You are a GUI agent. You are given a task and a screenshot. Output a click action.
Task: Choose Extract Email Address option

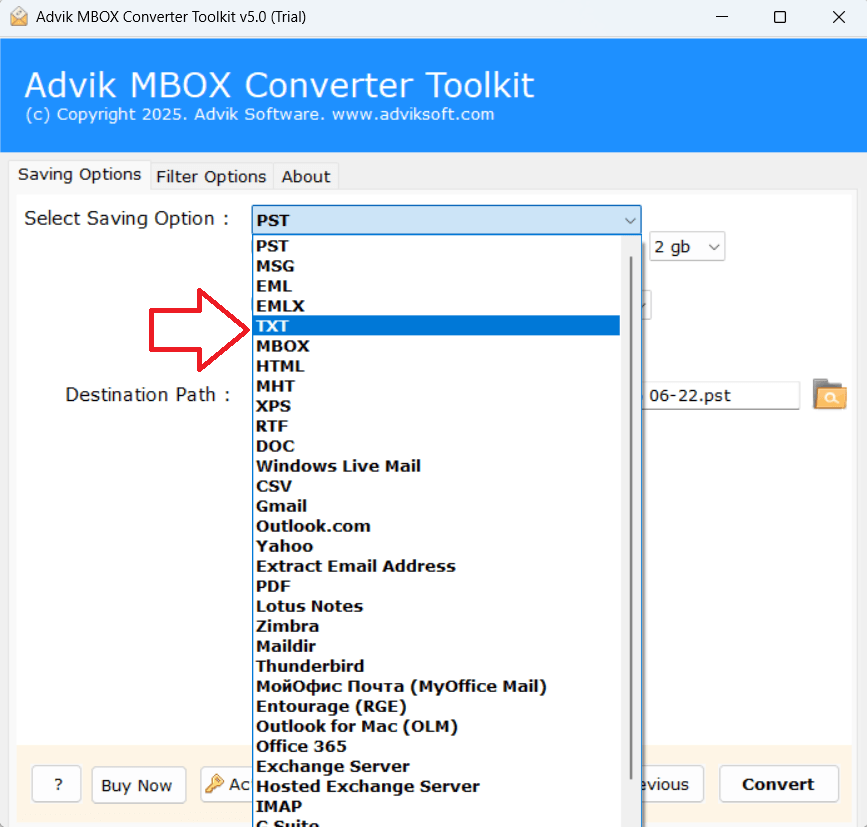pyautogui.click(x=436, y=566)
